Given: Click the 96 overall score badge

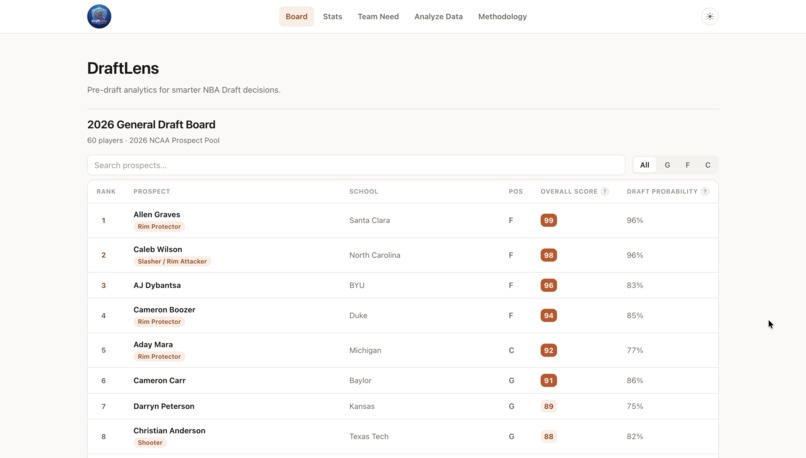Looking at the screenshot, I should pos(548,285).
